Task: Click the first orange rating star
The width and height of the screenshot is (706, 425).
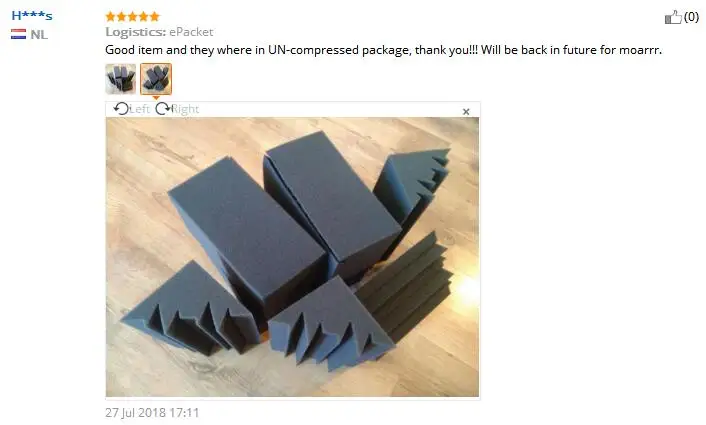Action: pyautogui.click(x=111, y=17)
